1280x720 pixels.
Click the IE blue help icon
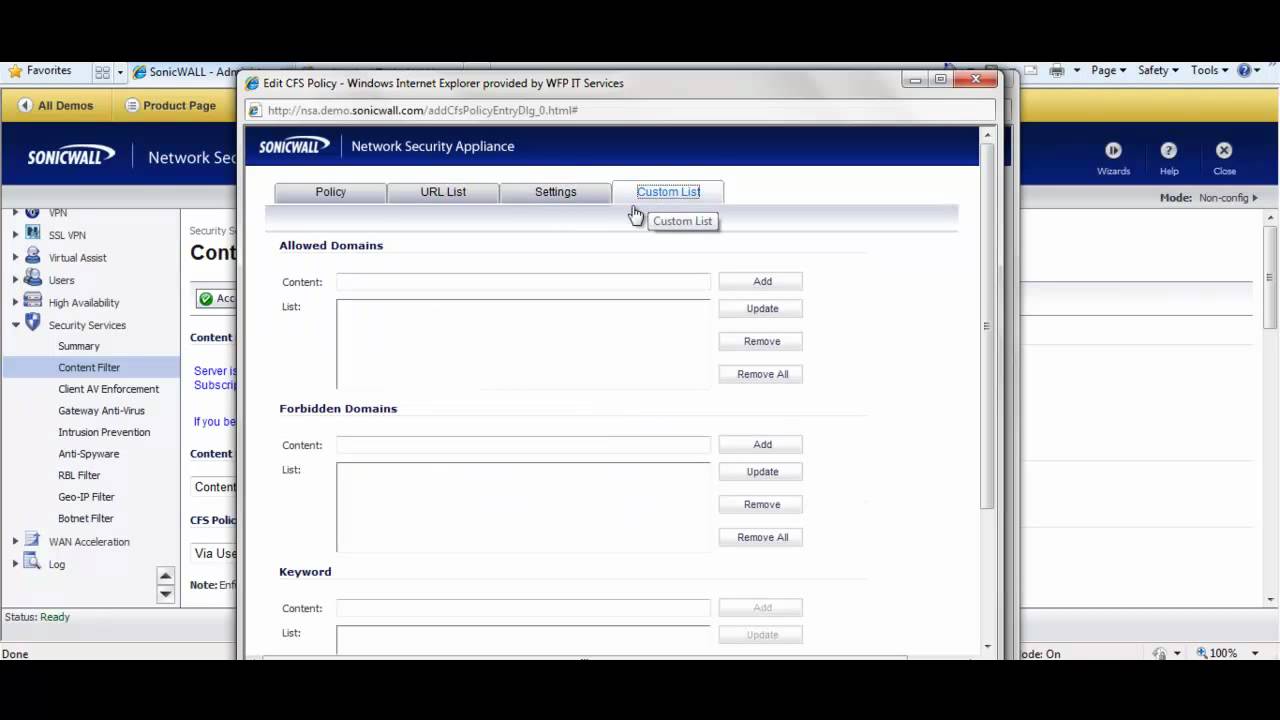[x=1244, y=71]
